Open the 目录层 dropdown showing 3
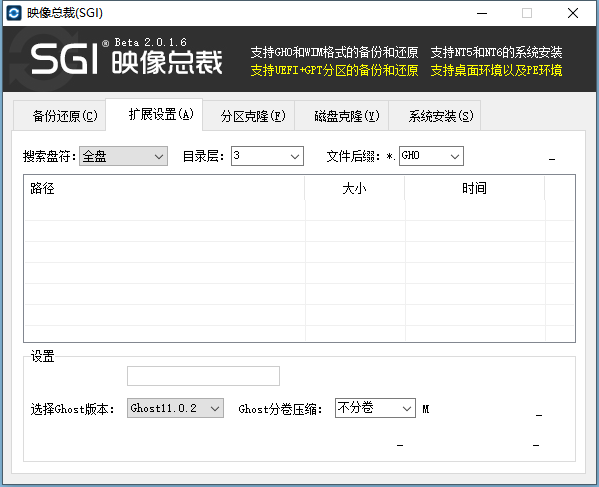This screenshot has width=599, height=487. (267, 156)
